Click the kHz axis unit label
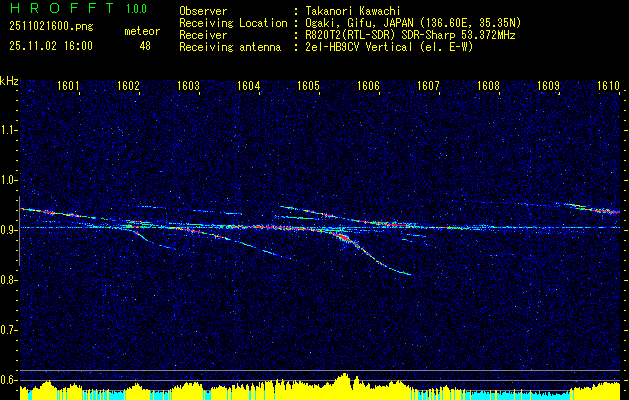 click(9, 81)
